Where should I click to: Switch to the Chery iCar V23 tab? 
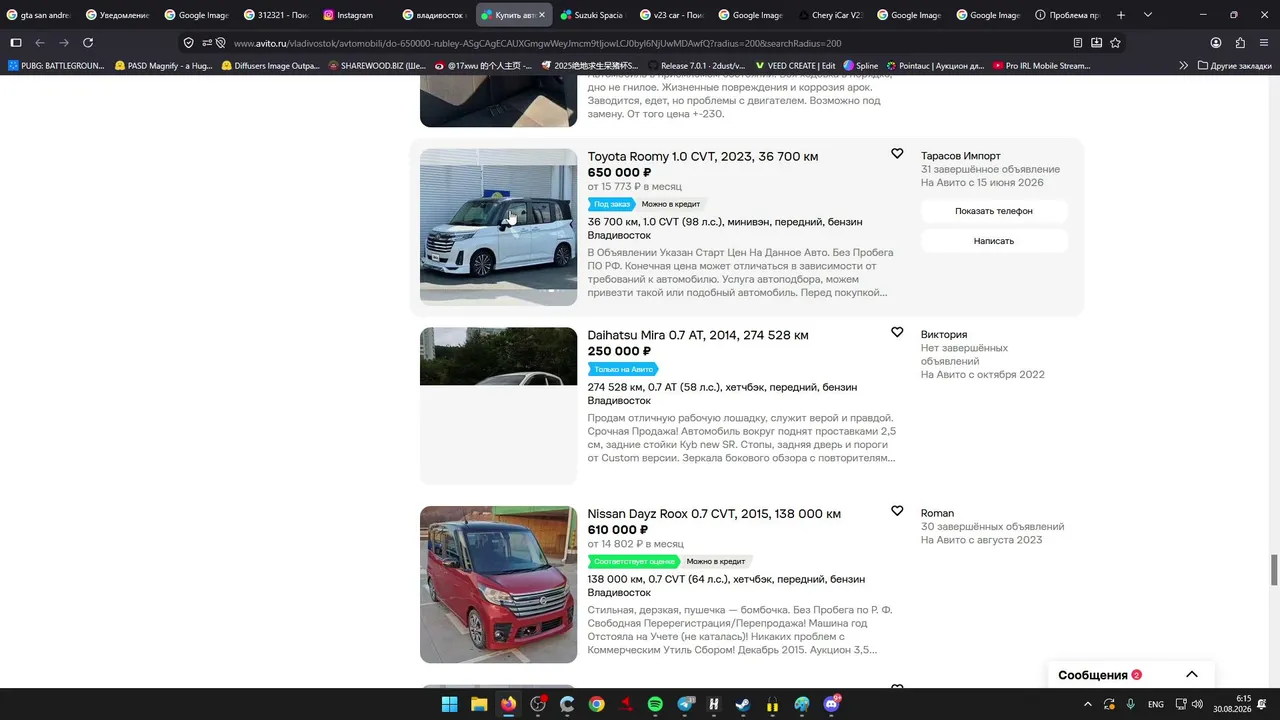(x=830, y=15)
